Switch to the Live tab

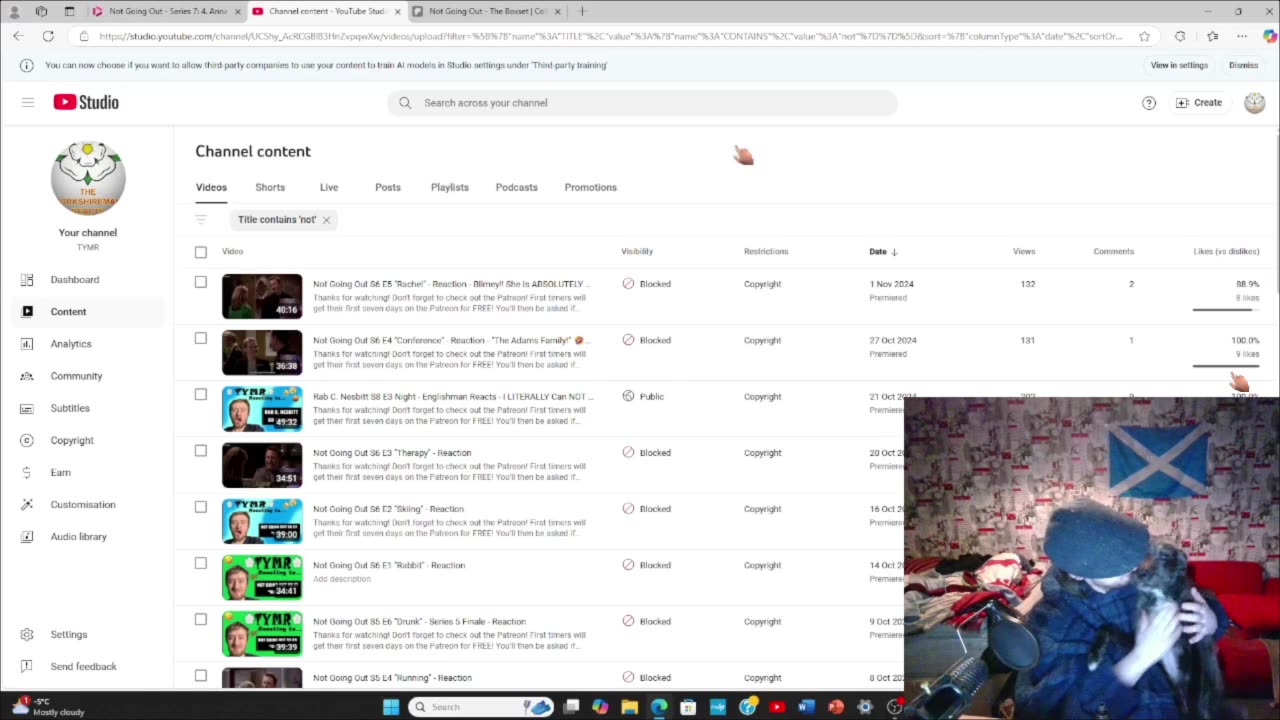click(x=329, y=187)
